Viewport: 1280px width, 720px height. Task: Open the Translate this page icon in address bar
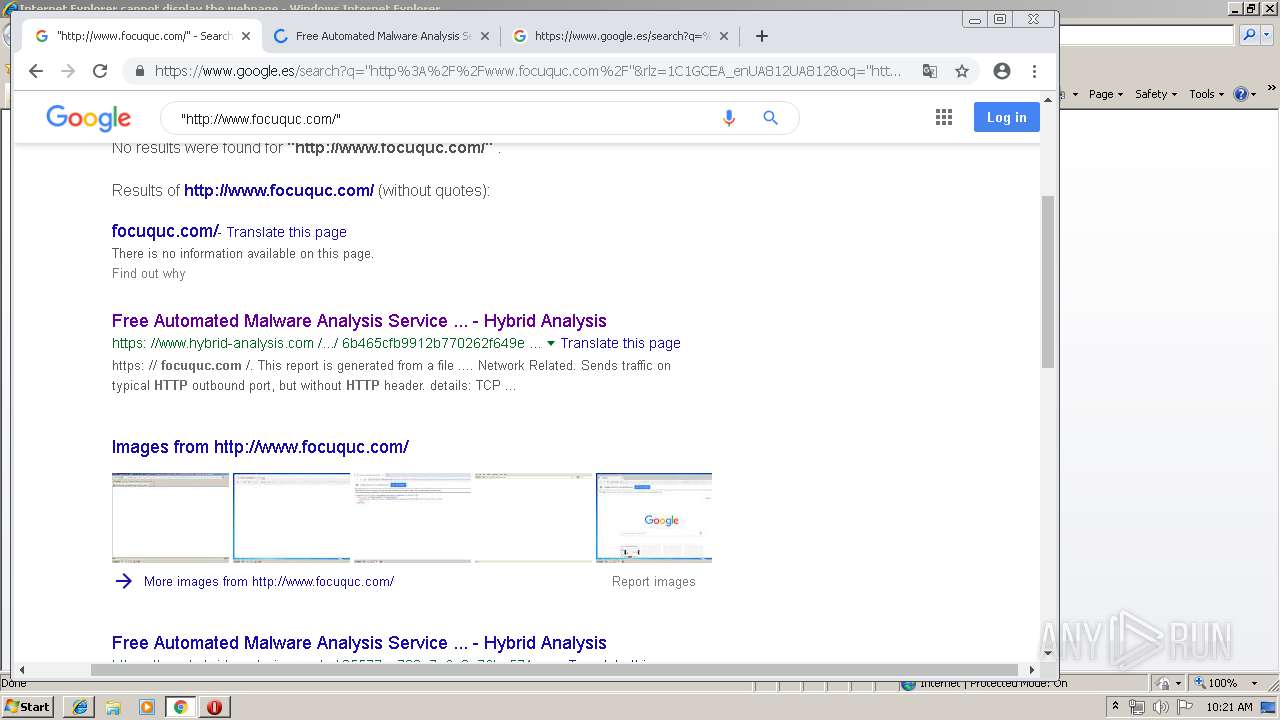(930, 71)
